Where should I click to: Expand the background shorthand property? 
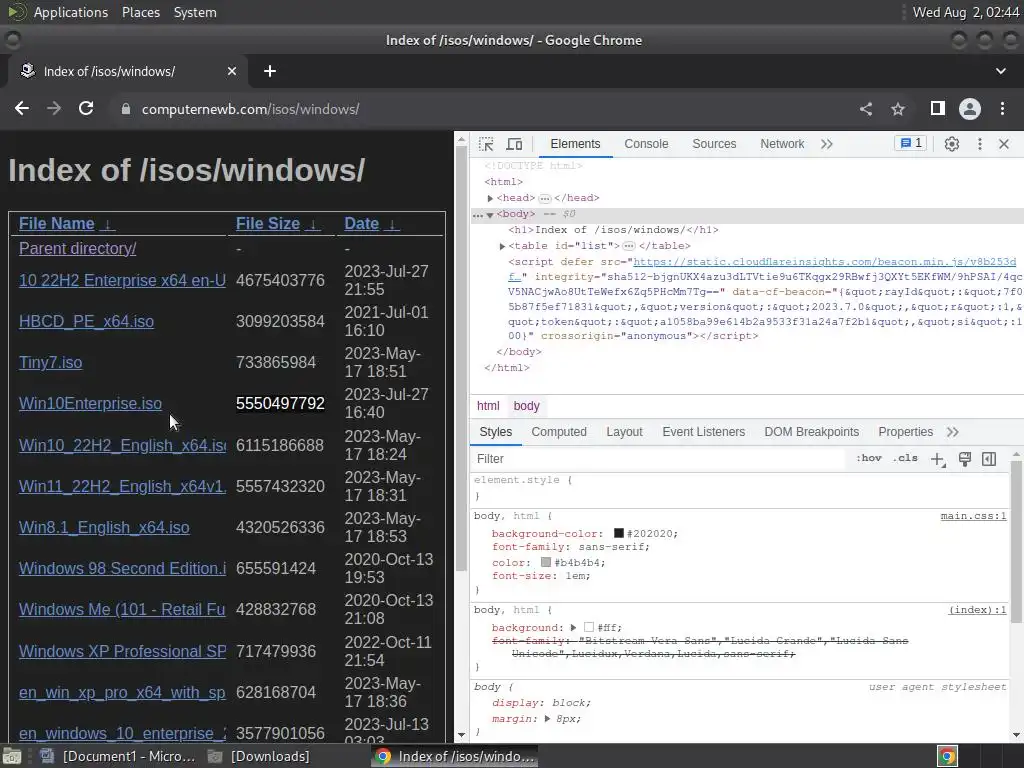click(573, 628)
